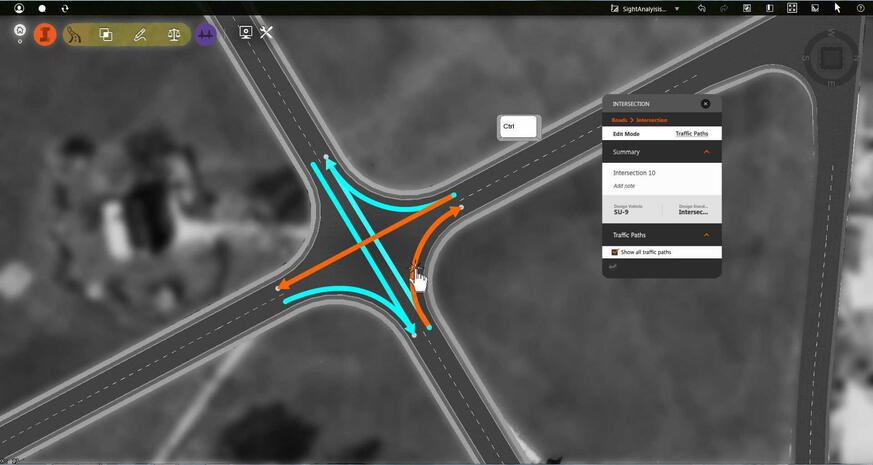Screen dimensions: 873x465
Task: Open the wrench settings and utilities tool
Action: [x=267, y=33]
